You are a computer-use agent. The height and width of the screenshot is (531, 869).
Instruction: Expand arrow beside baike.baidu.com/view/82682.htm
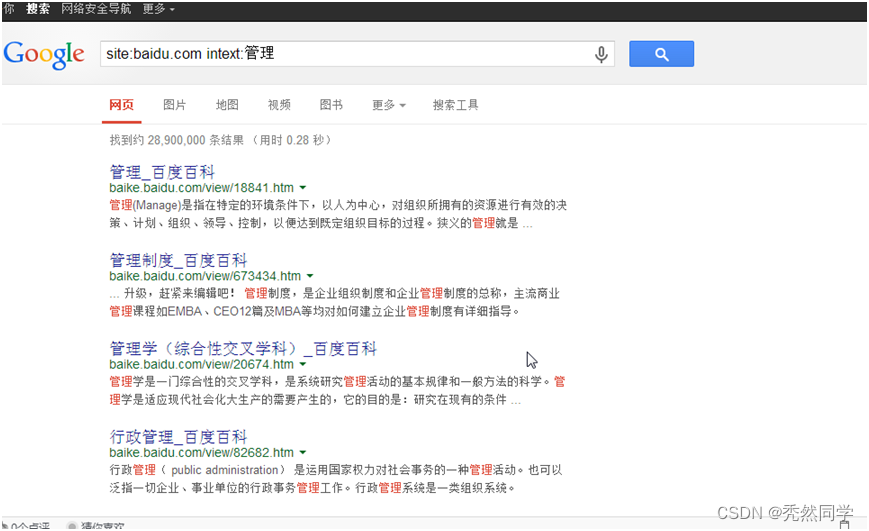point(303,452)
